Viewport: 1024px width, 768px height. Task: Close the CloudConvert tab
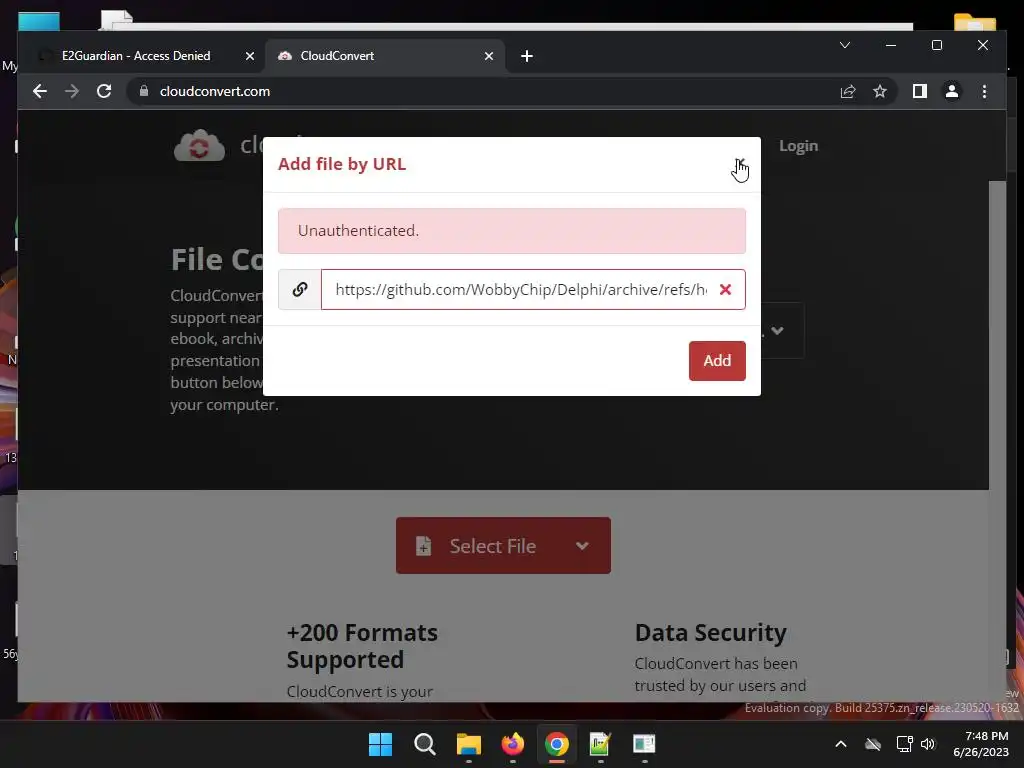488,56
